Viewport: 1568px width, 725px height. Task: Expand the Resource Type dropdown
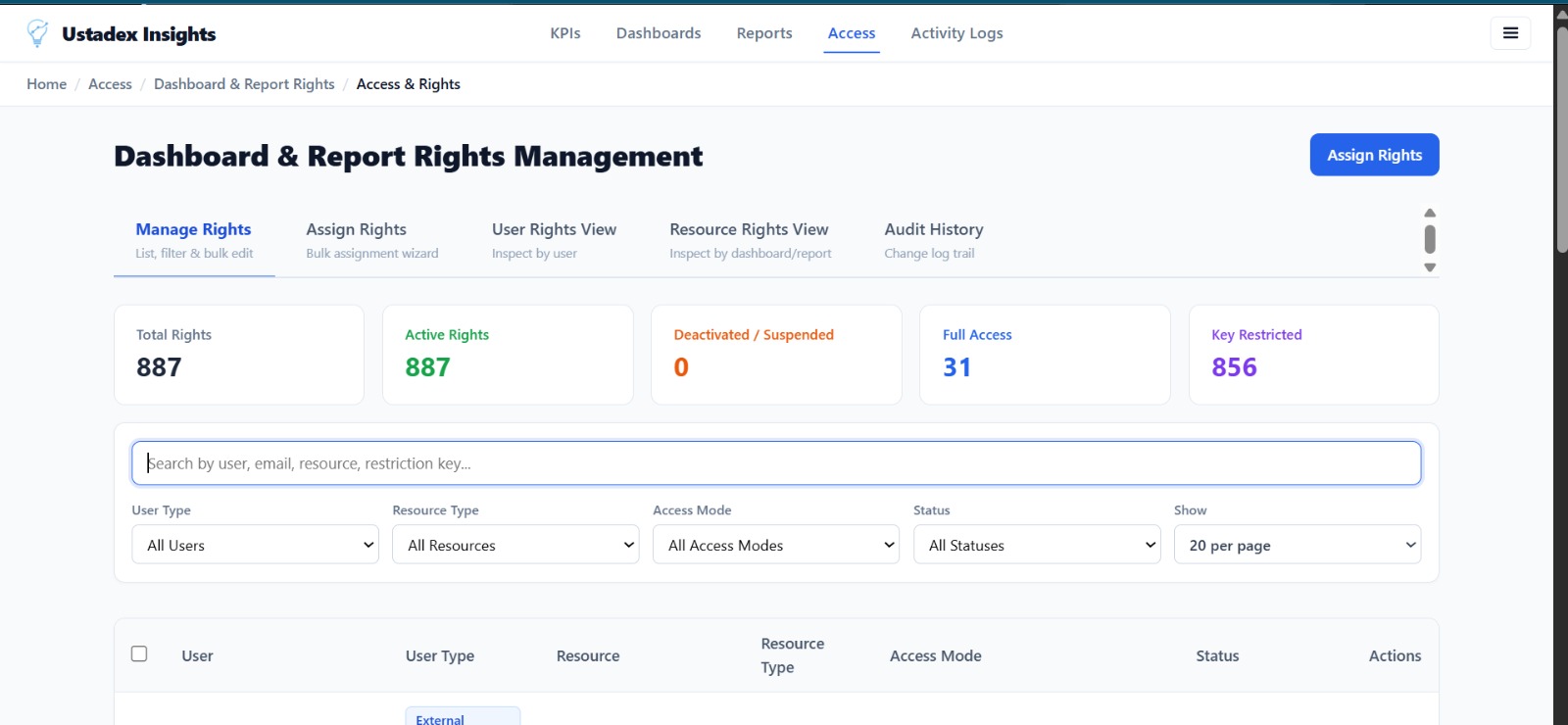[x=515, y=545]
